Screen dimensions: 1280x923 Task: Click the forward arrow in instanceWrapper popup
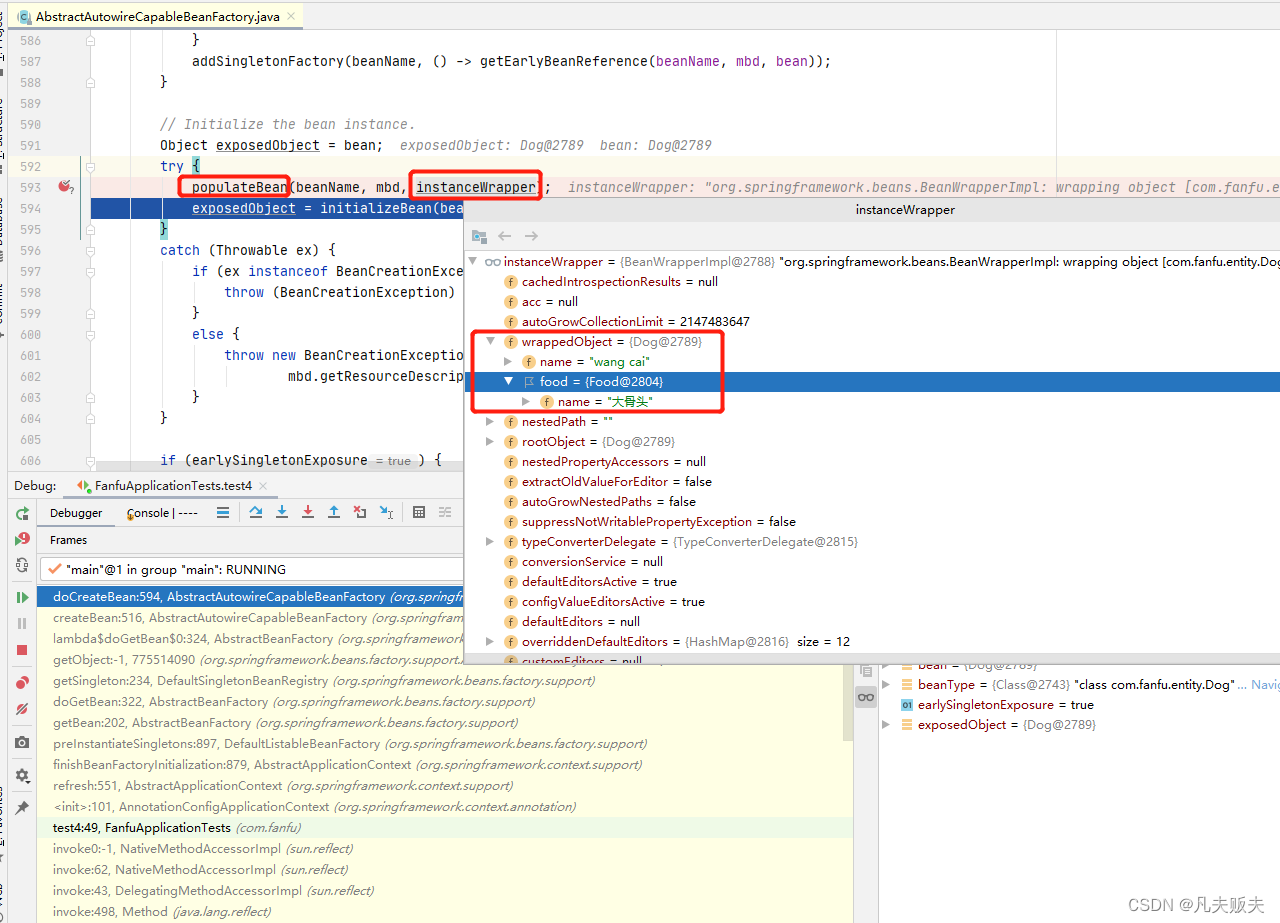[531, 236]
